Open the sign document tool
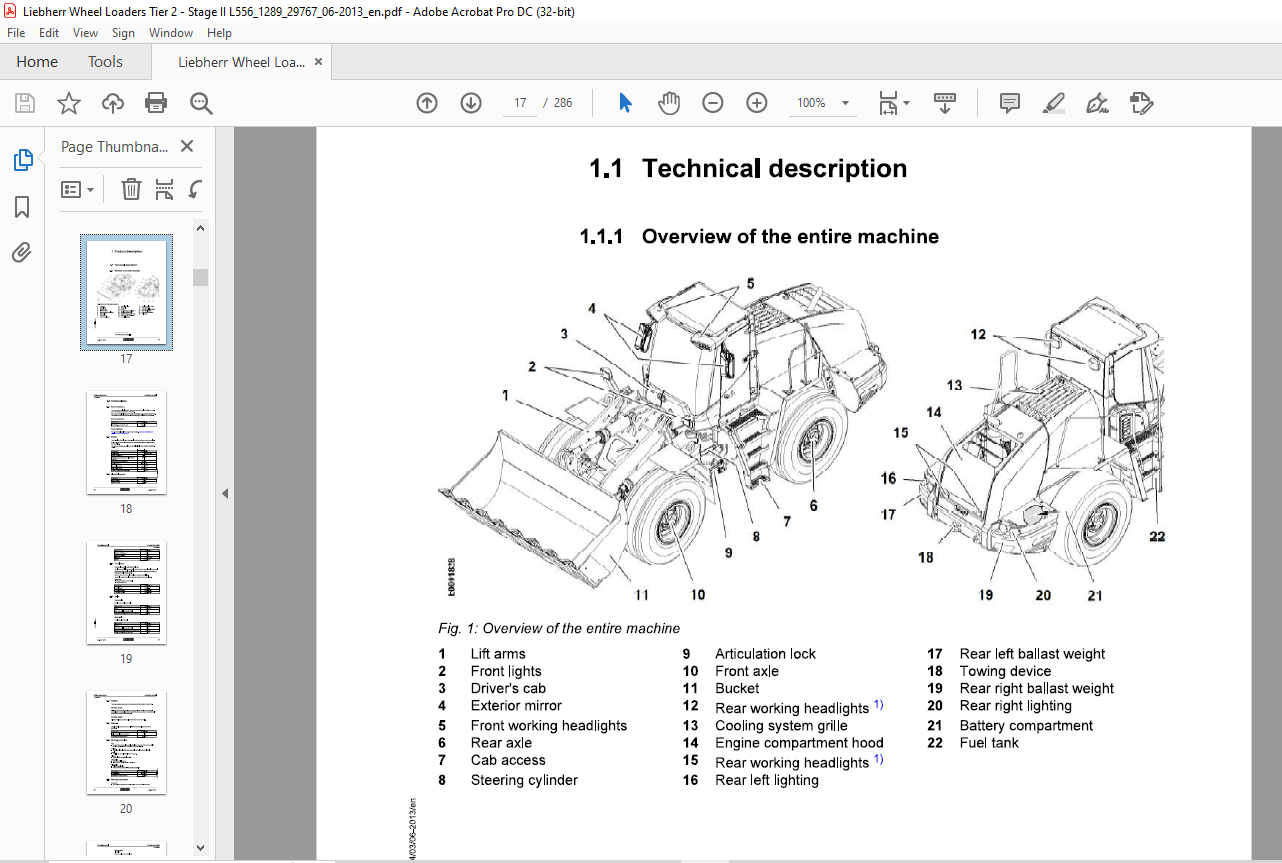 (1098, 103)
